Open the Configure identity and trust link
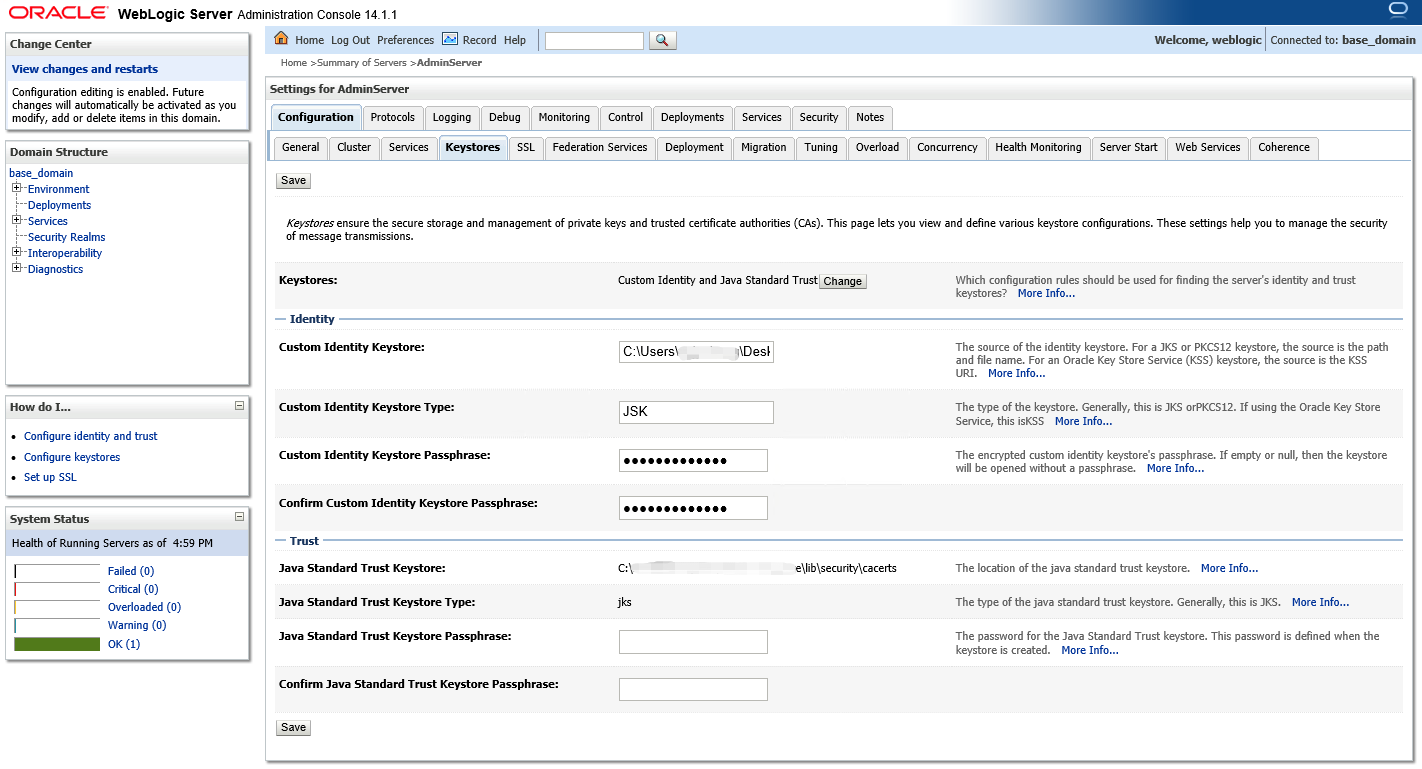 tap(90, 436)
